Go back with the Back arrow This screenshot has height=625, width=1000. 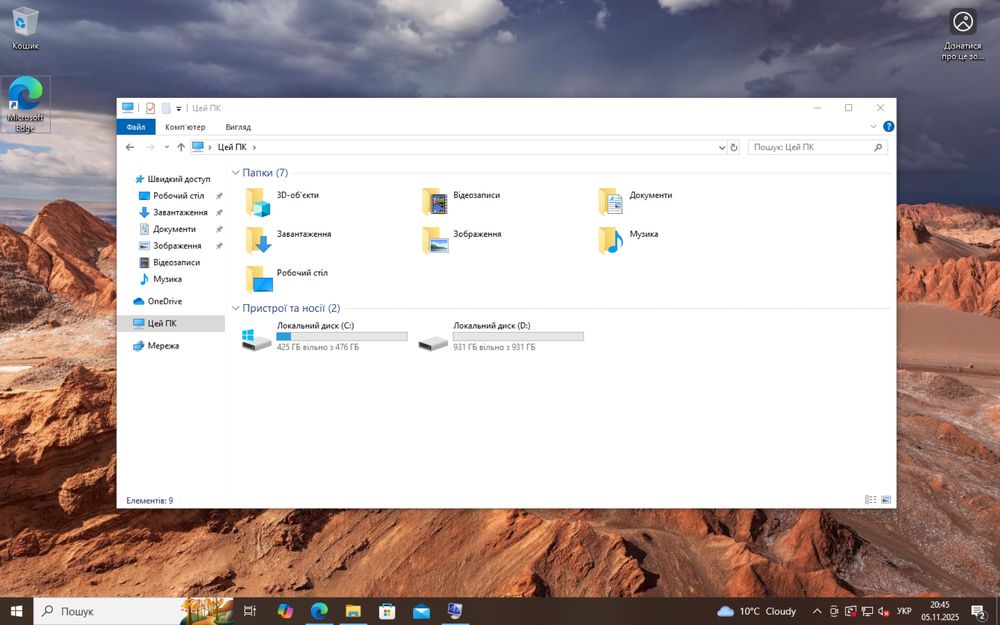point(130,147)
